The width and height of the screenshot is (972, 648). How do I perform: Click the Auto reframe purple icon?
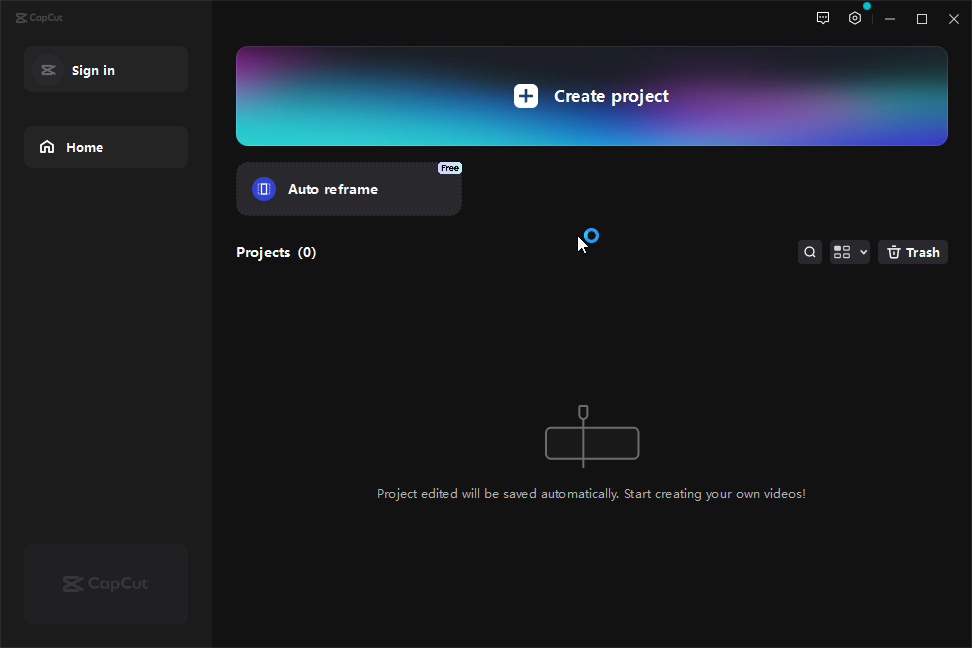pyautogui.click(x=264, y=189)
